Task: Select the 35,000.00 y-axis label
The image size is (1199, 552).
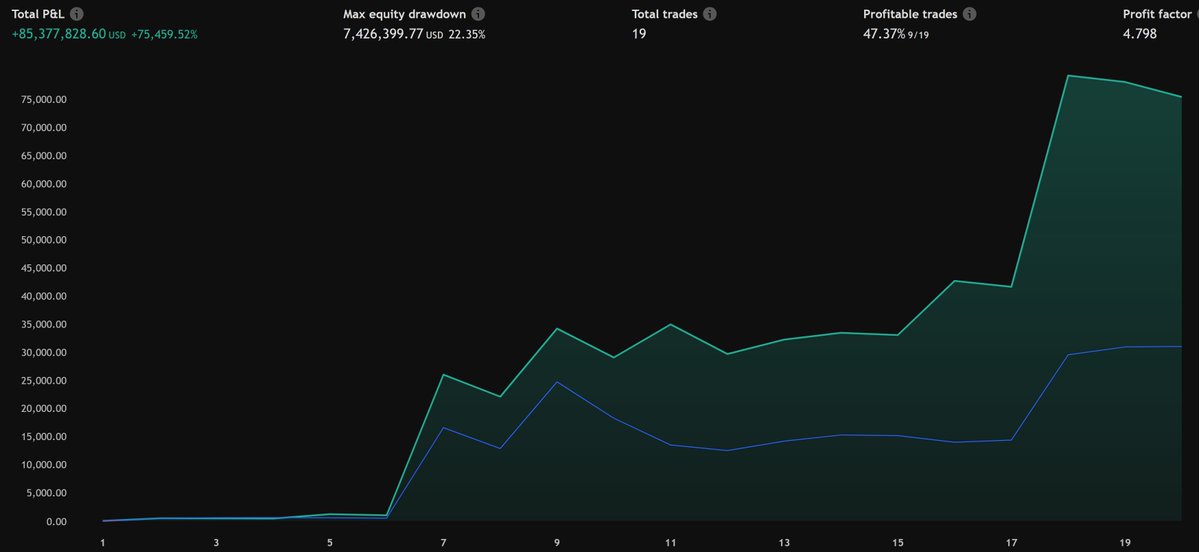Action: click(x=45, y=325)
